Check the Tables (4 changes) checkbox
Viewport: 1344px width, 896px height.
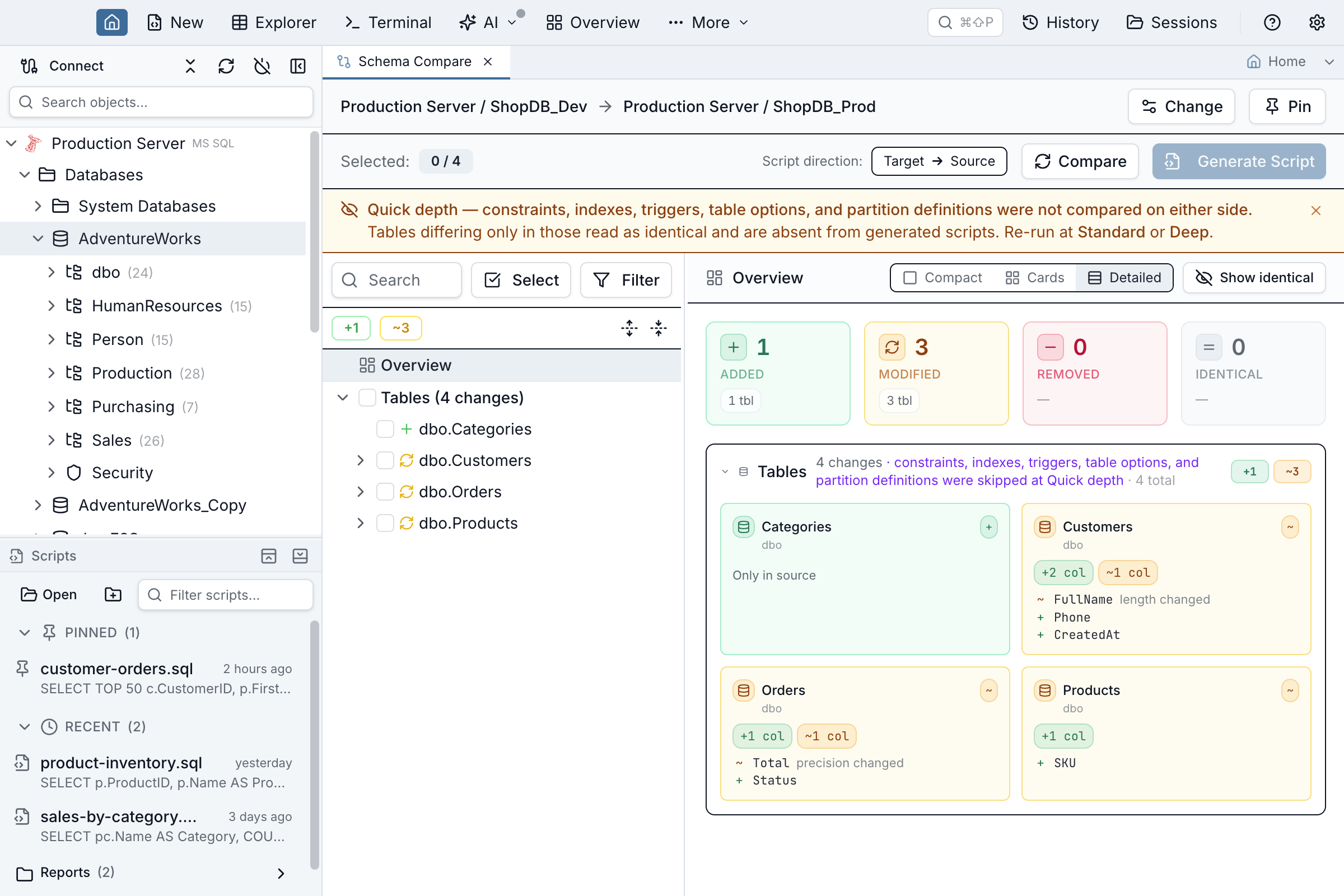pos(367,398)
